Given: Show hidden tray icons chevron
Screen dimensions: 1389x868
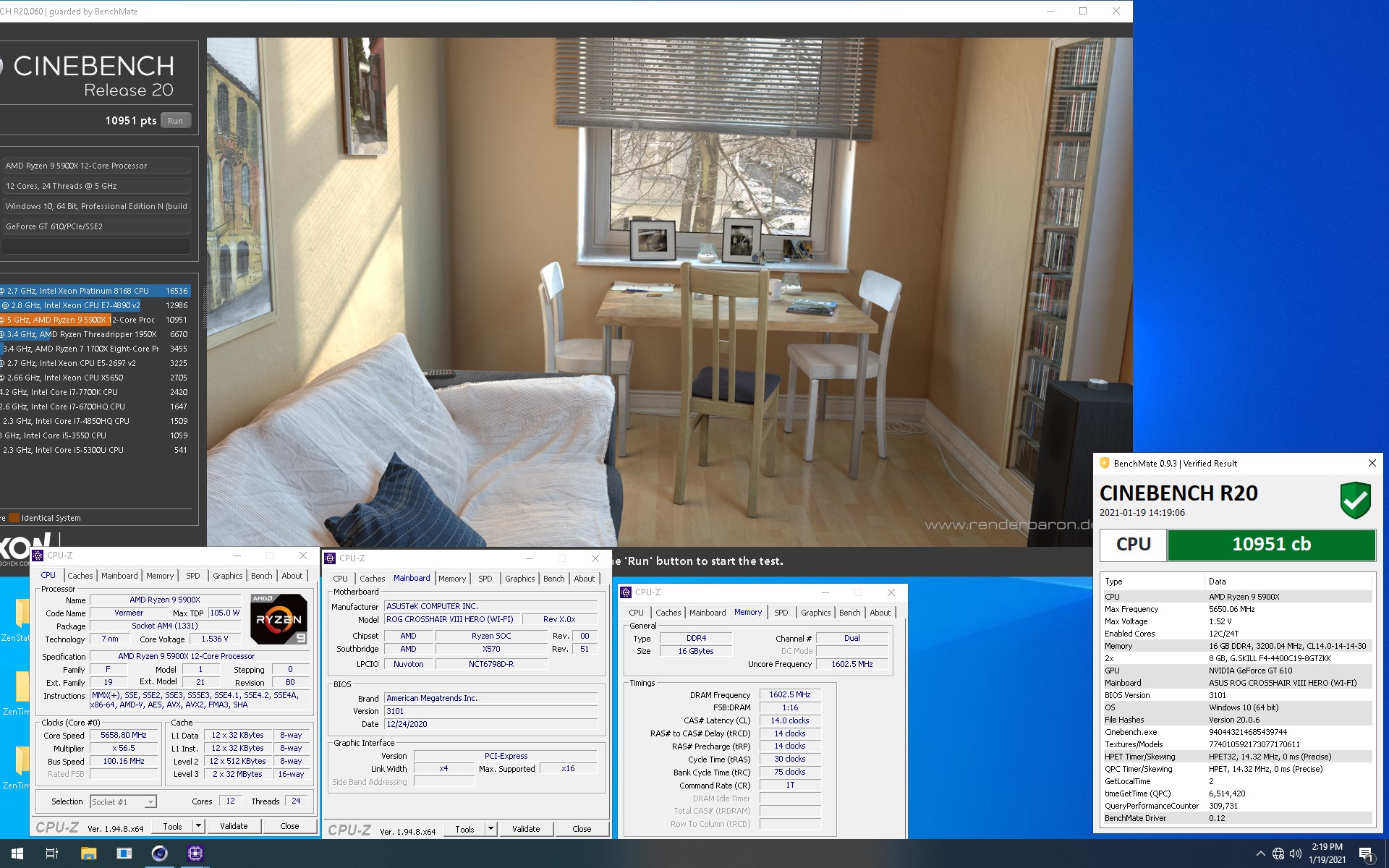Looking at the screenshot, I should click(x=1261, y=854).
